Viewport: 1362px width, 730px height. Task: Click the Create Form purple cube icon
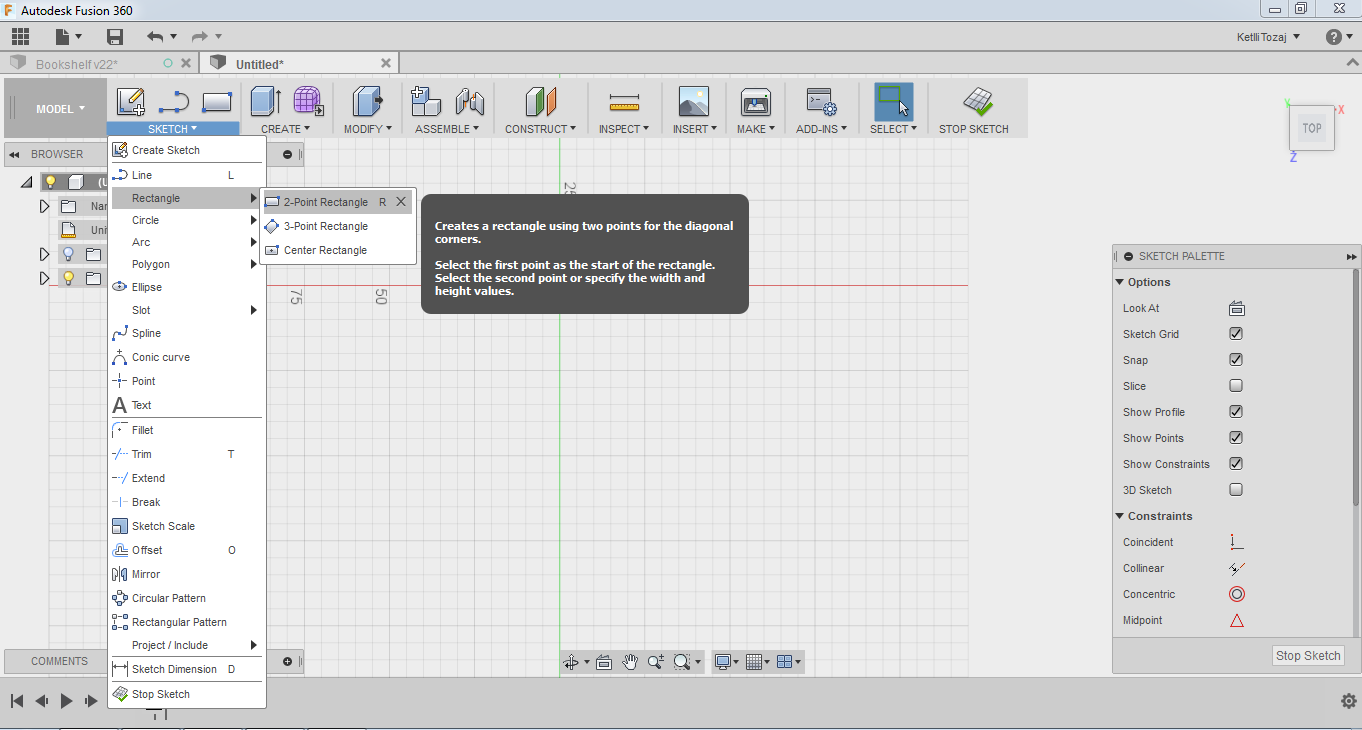pyautogui.click(x=307, y=101)
